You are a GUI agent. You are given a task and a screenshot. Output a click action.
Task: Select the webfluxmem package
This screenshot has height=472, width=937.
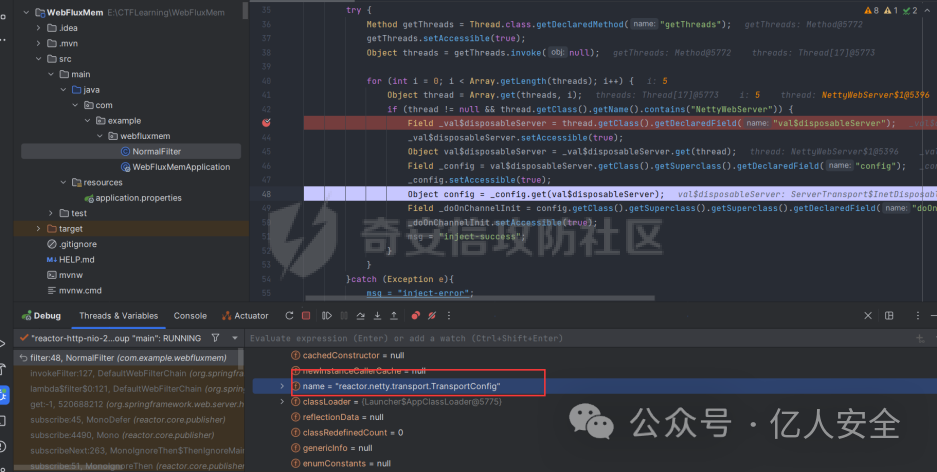tap(139, 136)
